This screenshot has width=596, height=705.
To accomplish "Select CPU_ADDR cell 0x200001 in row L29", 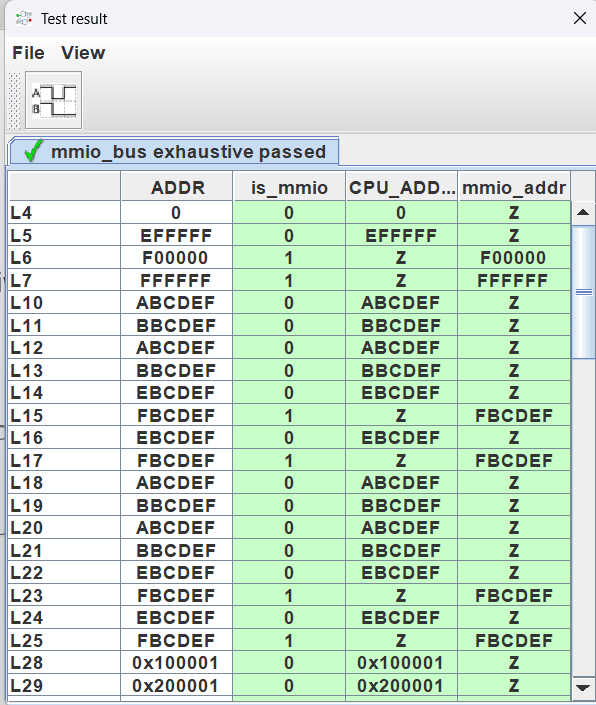I will (x=401, y=684).
